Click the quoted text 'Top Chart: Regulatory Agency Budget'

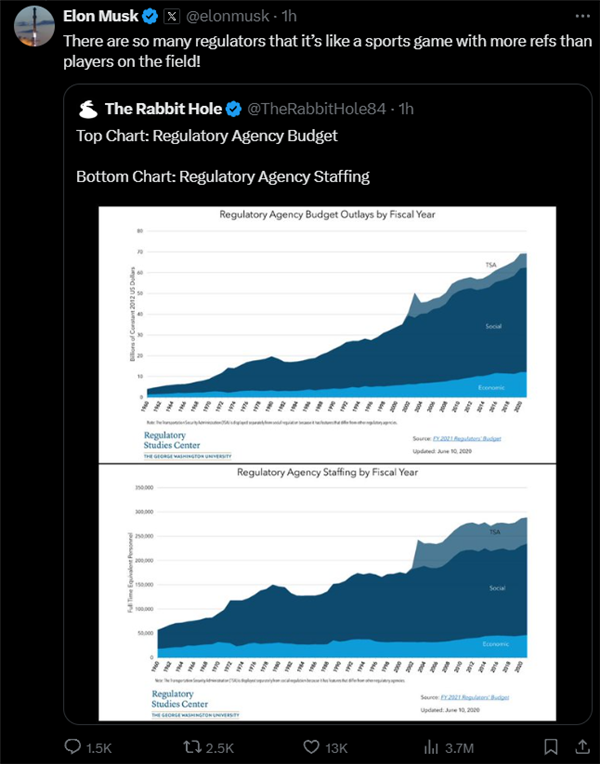[206, 136]
